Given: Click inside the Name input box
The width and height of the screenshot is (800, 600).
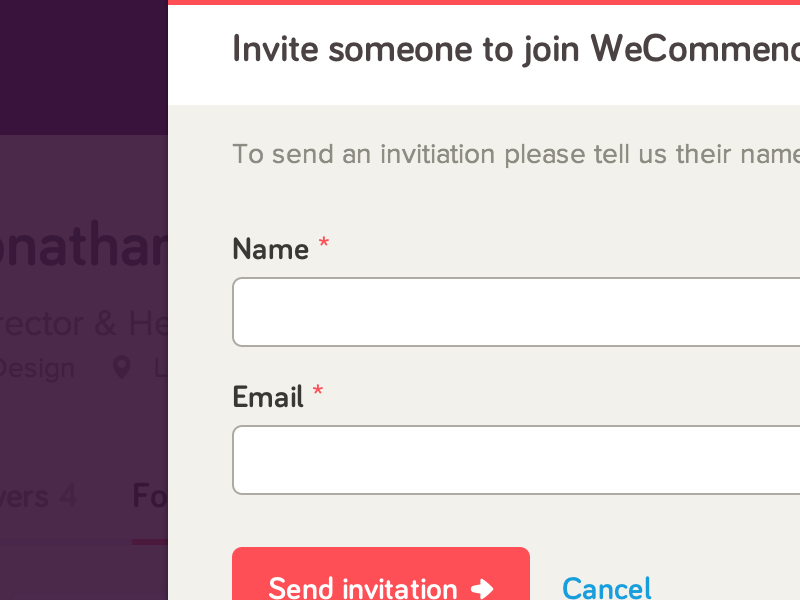Looking at the screenshot, I should coord(520,312).
